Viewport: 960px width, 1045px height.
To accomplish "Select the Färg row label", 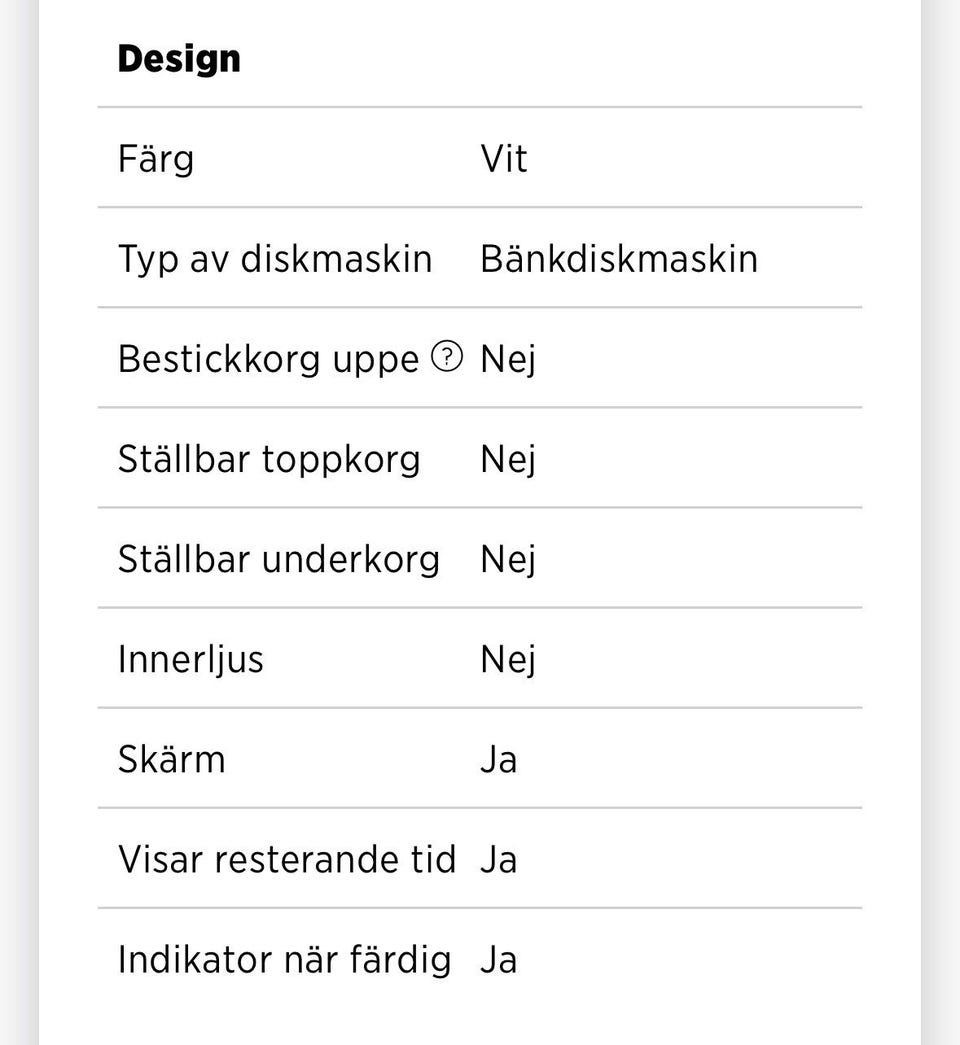I will click(156, 159).
